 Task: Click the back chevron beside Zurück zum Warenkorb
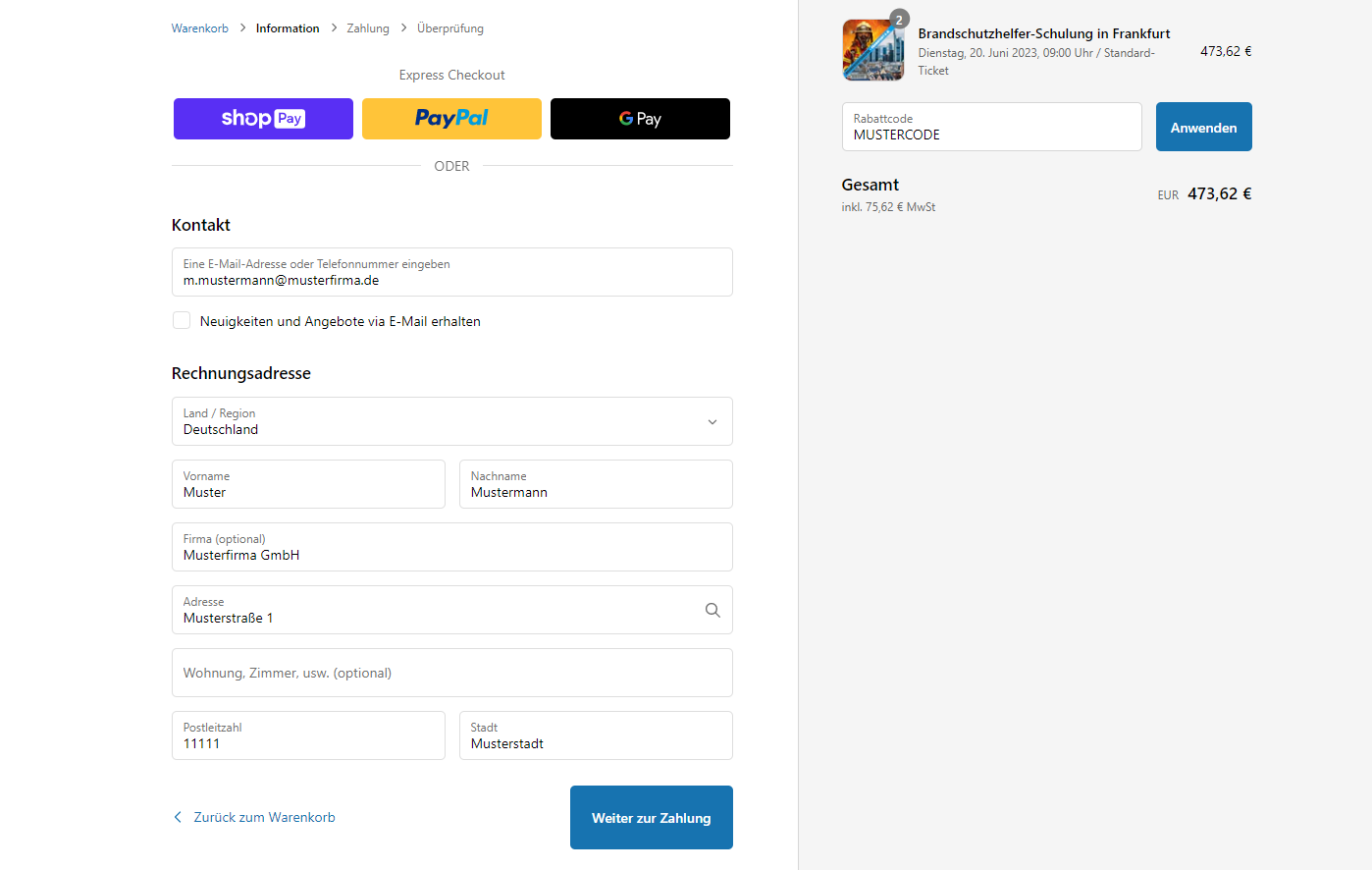pyautogui.click(x=178, y=817)
